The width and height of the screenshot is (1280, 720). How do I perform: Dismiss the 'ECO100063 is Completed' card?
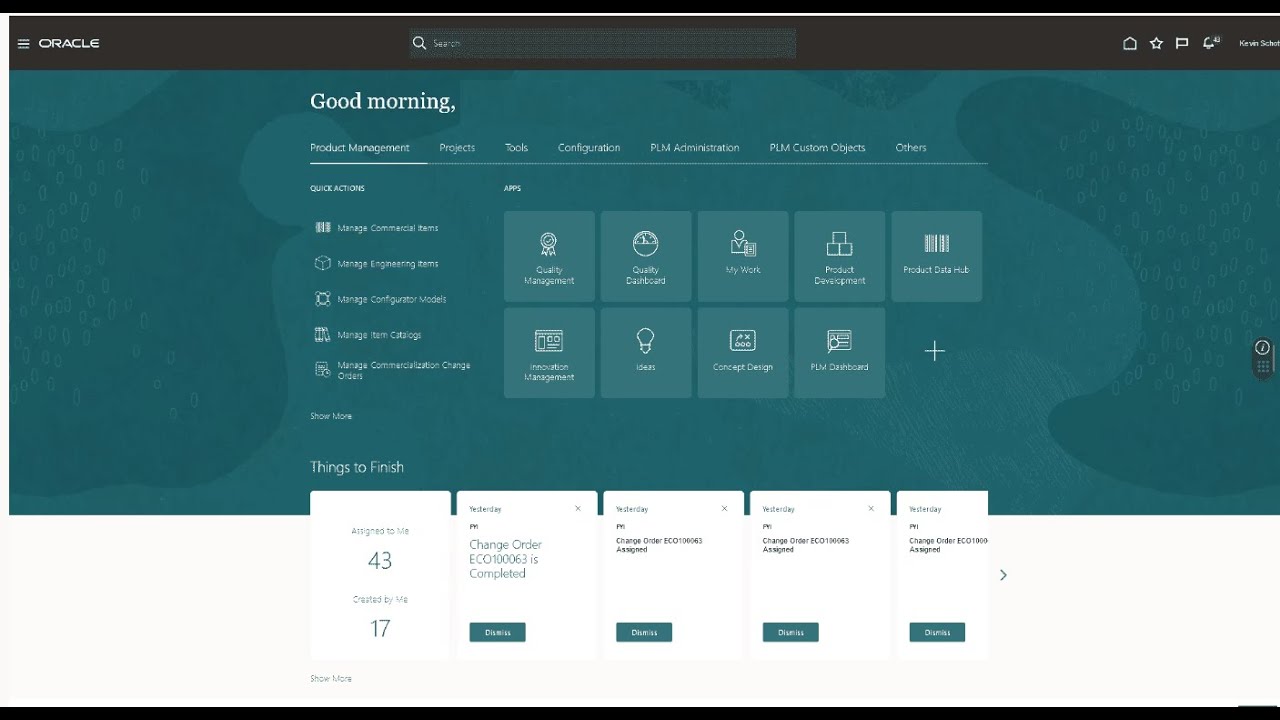(497, 632)
